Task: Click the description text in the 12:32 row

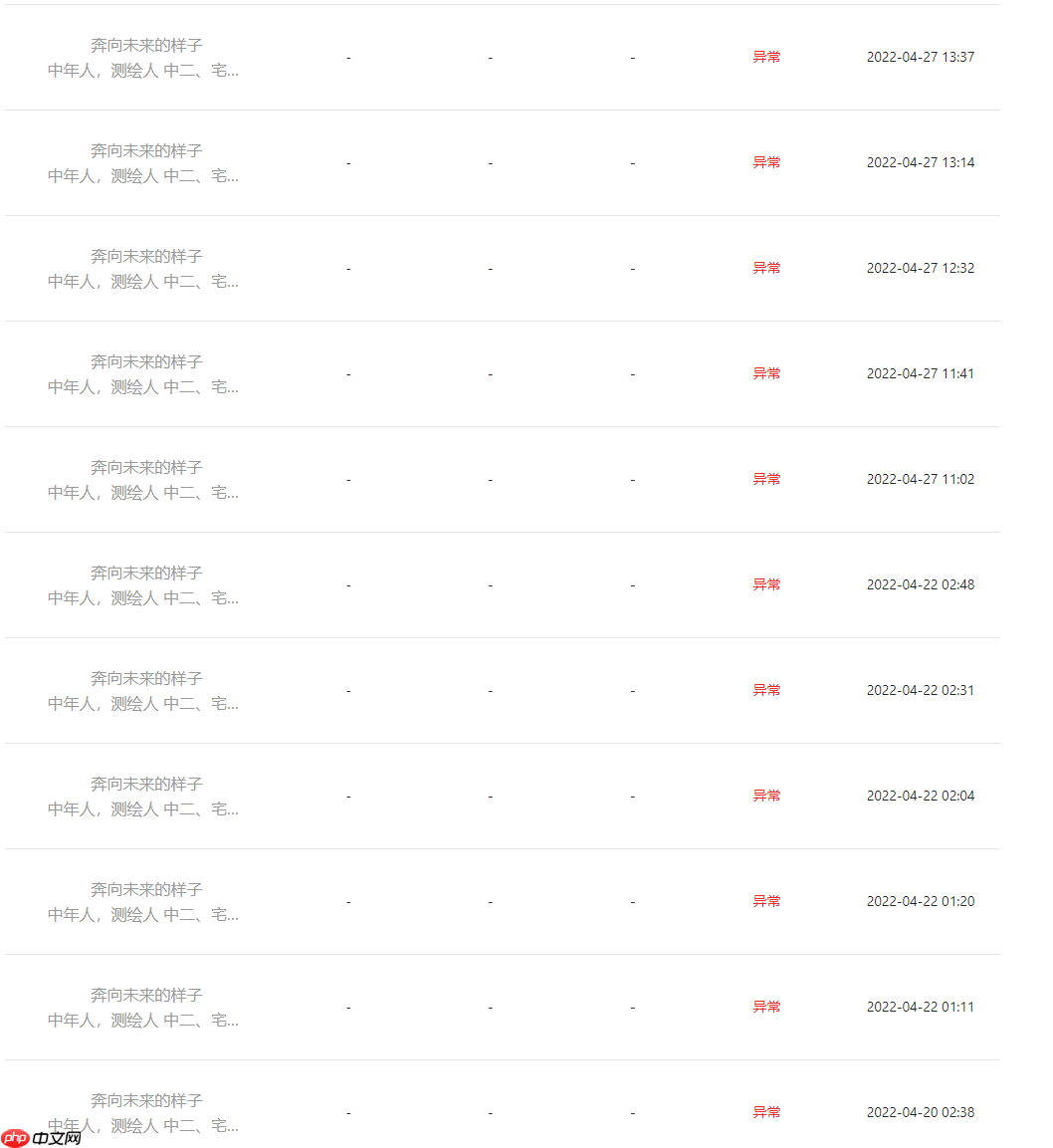Action: [x=142, y=282]
